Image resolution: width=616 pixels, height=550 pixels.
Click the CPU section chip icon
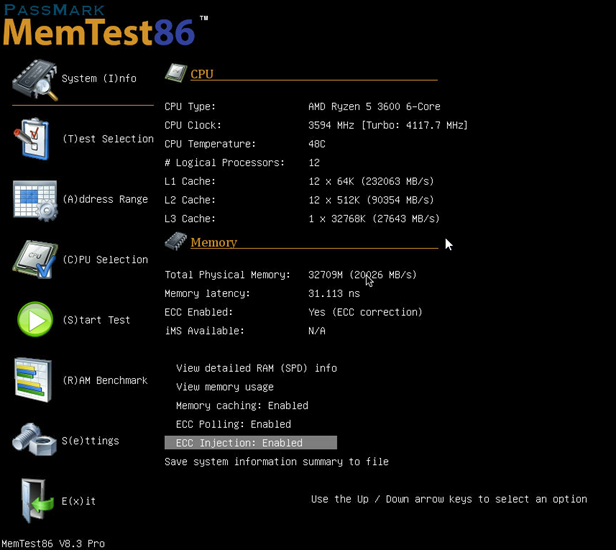[176, 73]
